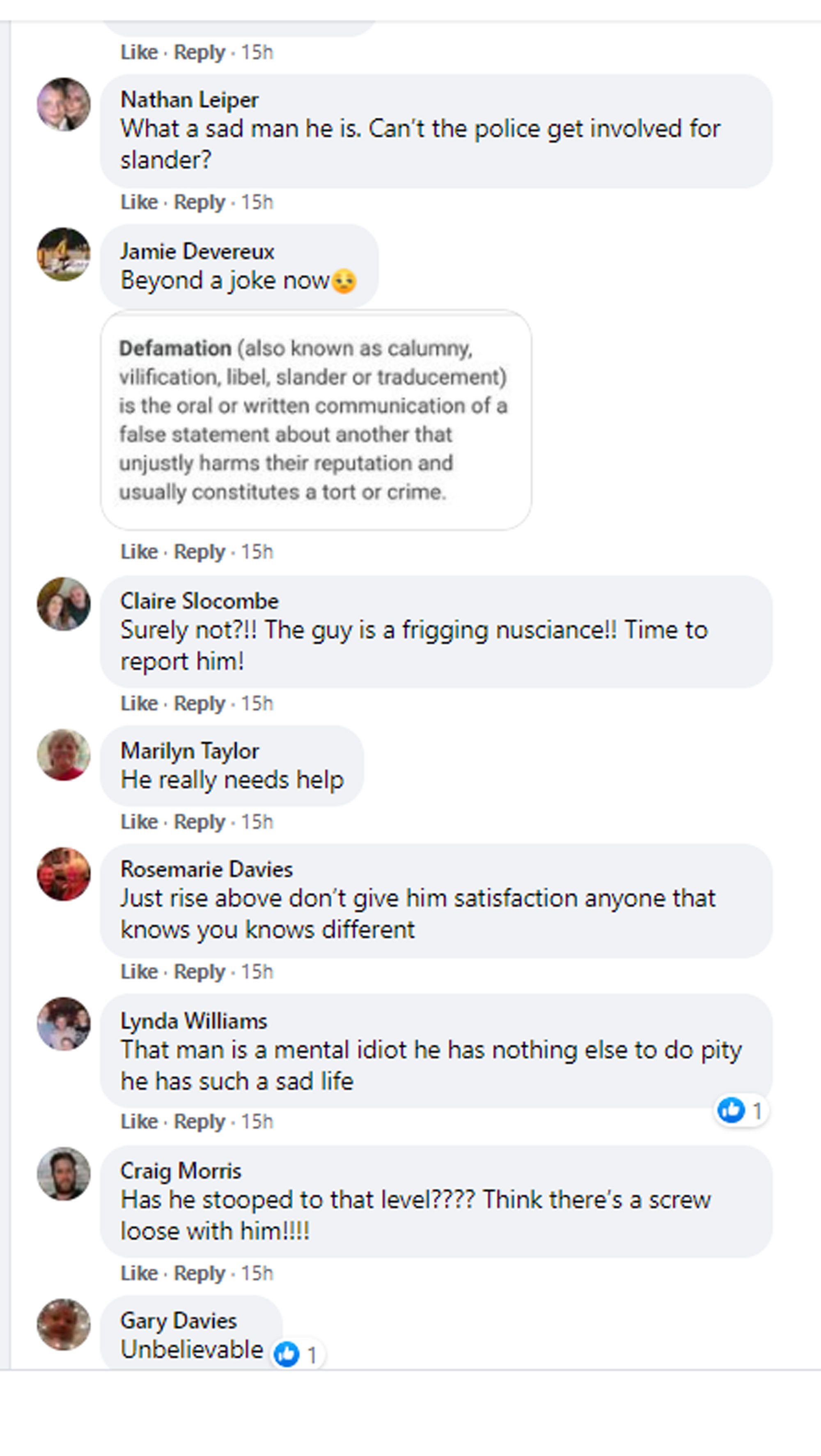Image resolution: width=821 pixels, height=1456 pixels.
Task: Like Rosemarie Davies's comment
Action: [x=139, y=972]
